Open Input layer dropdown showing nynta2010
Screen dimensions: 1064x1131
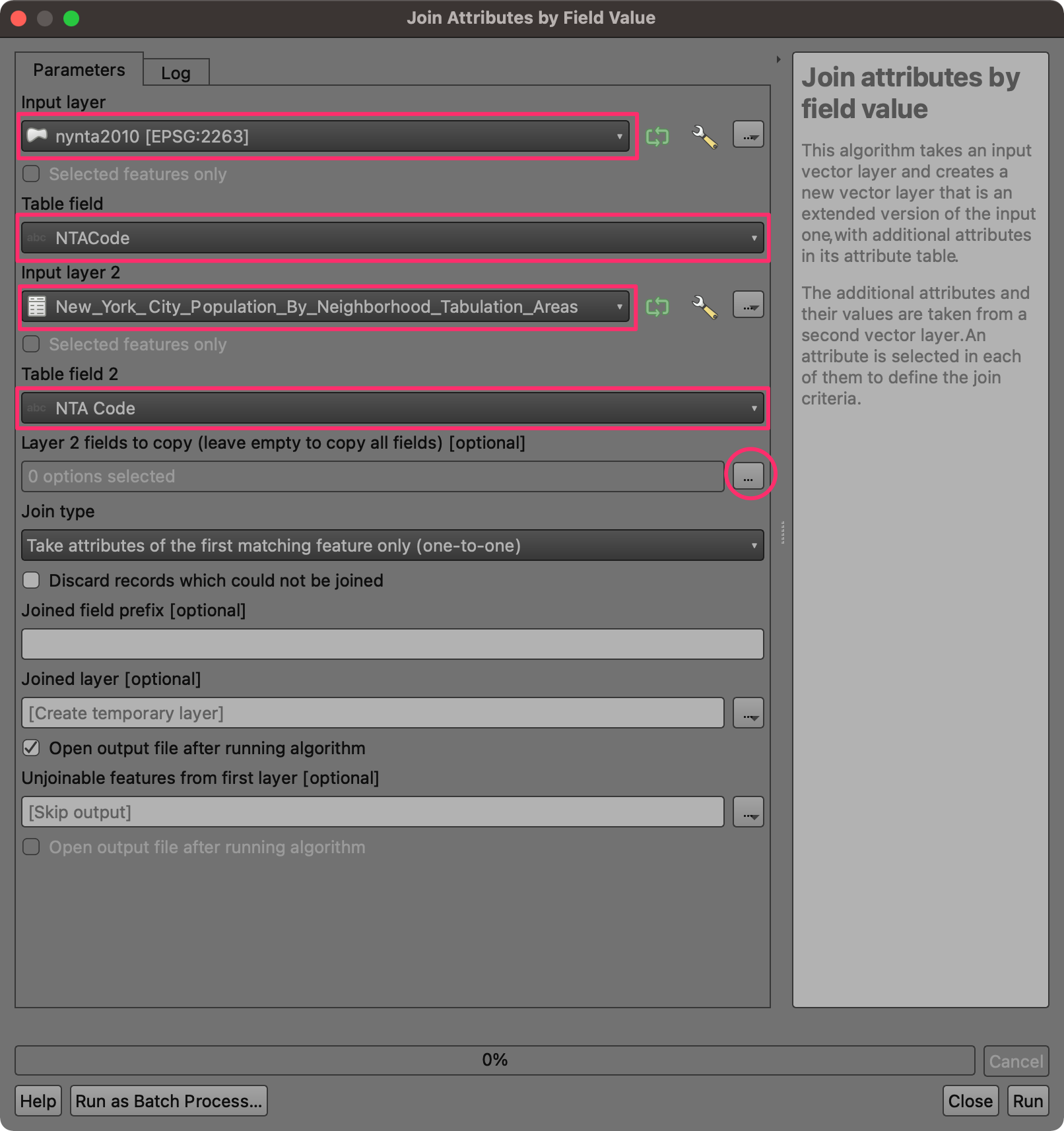coord(325,137)
